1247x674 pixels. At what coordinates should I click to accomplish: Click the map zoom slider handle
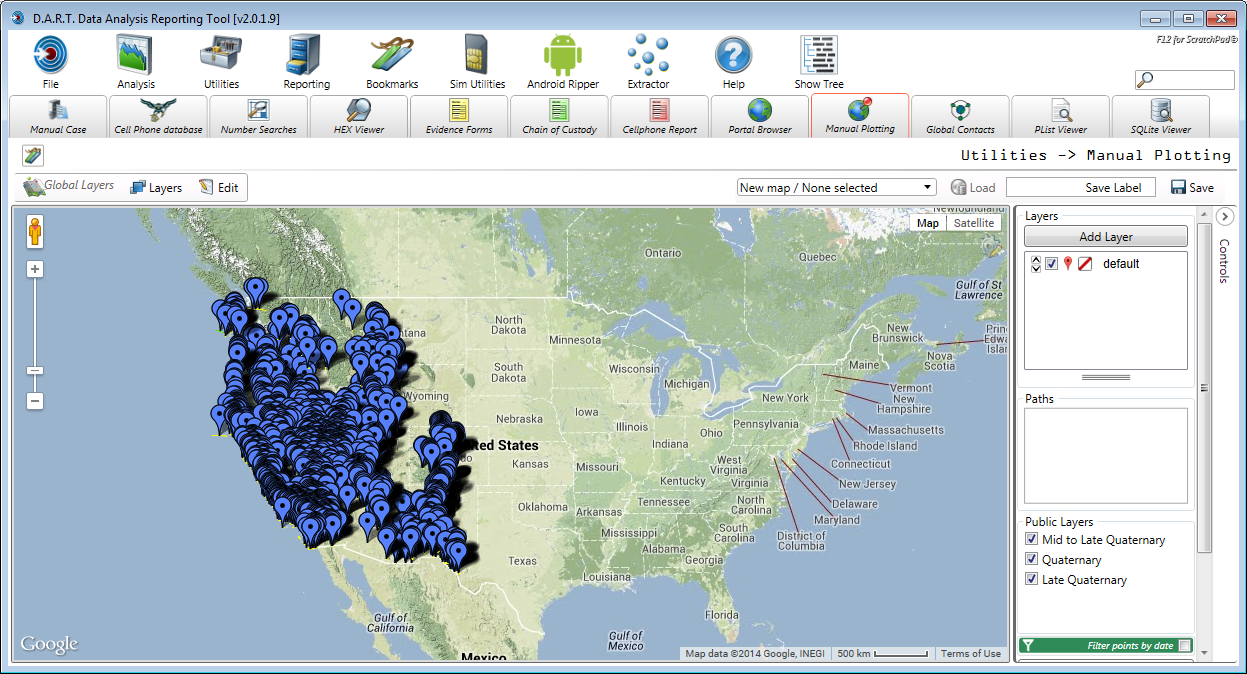[x=35, y=370]
